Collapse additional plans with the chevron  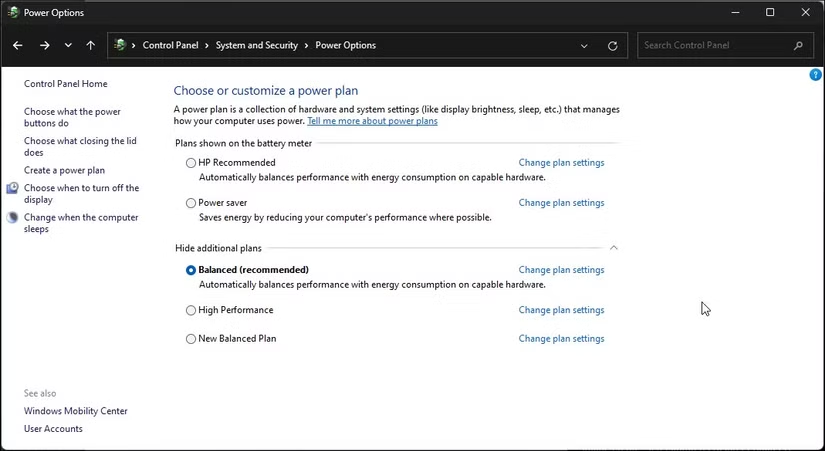point(613,247)
